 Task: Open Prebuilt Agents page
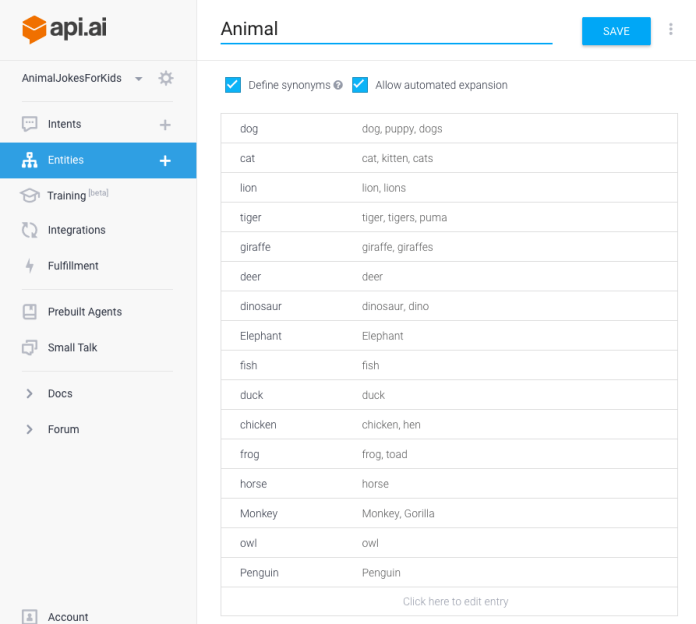(84, 312)
